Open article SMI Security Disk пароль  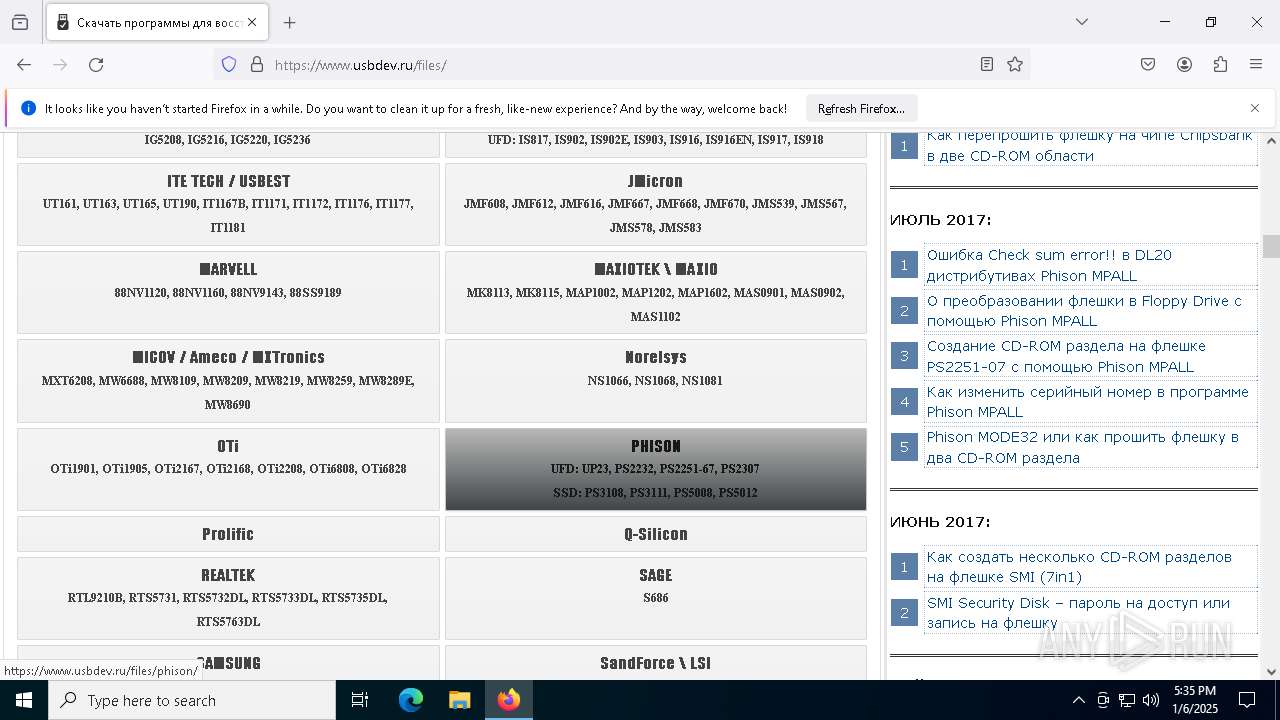pos(1078,612)
